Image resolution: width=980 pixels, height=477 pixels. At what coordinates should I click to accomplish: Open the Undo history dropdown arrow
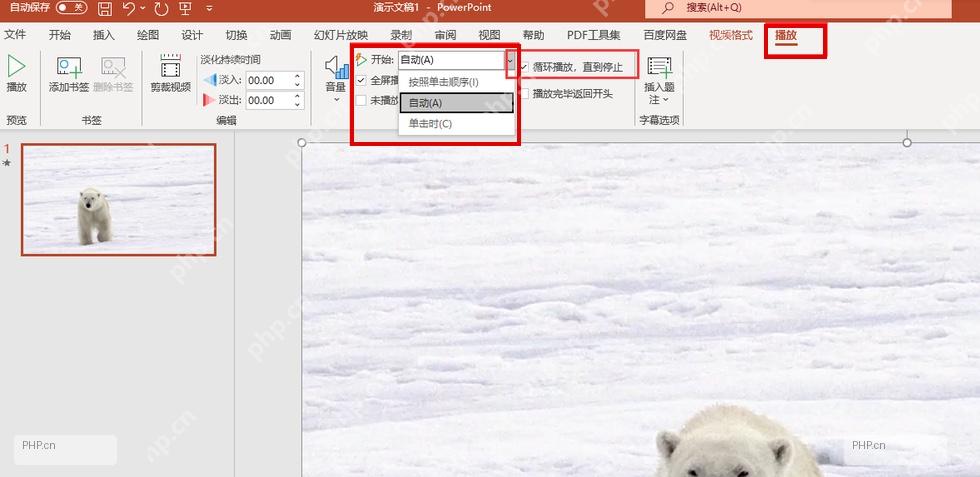point(143,8)
